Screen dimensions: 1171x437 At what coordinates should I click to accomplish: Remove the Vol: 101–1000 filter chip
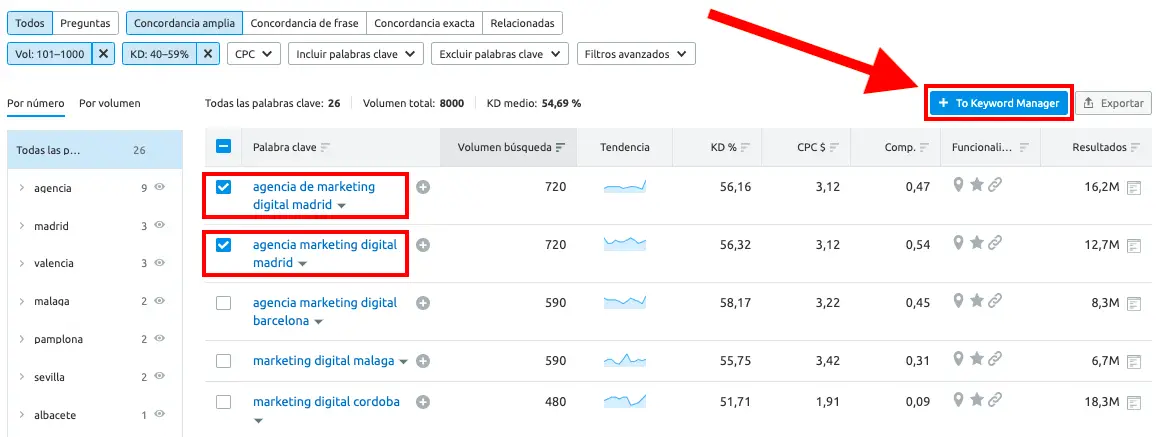104,54
